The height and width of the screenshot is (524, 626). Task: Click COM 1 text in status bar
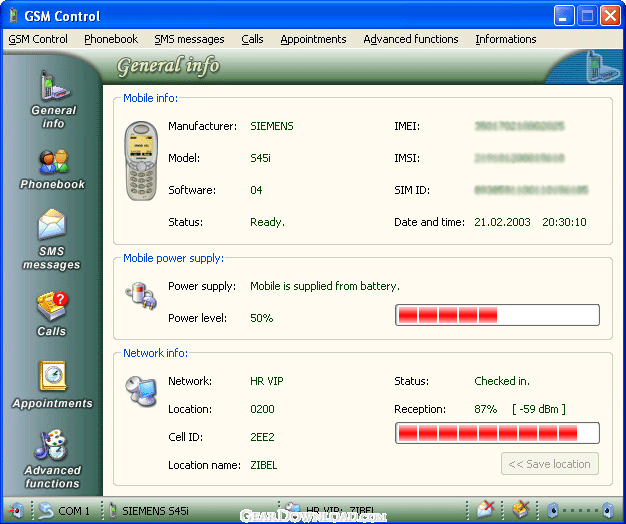coord(74,511)
